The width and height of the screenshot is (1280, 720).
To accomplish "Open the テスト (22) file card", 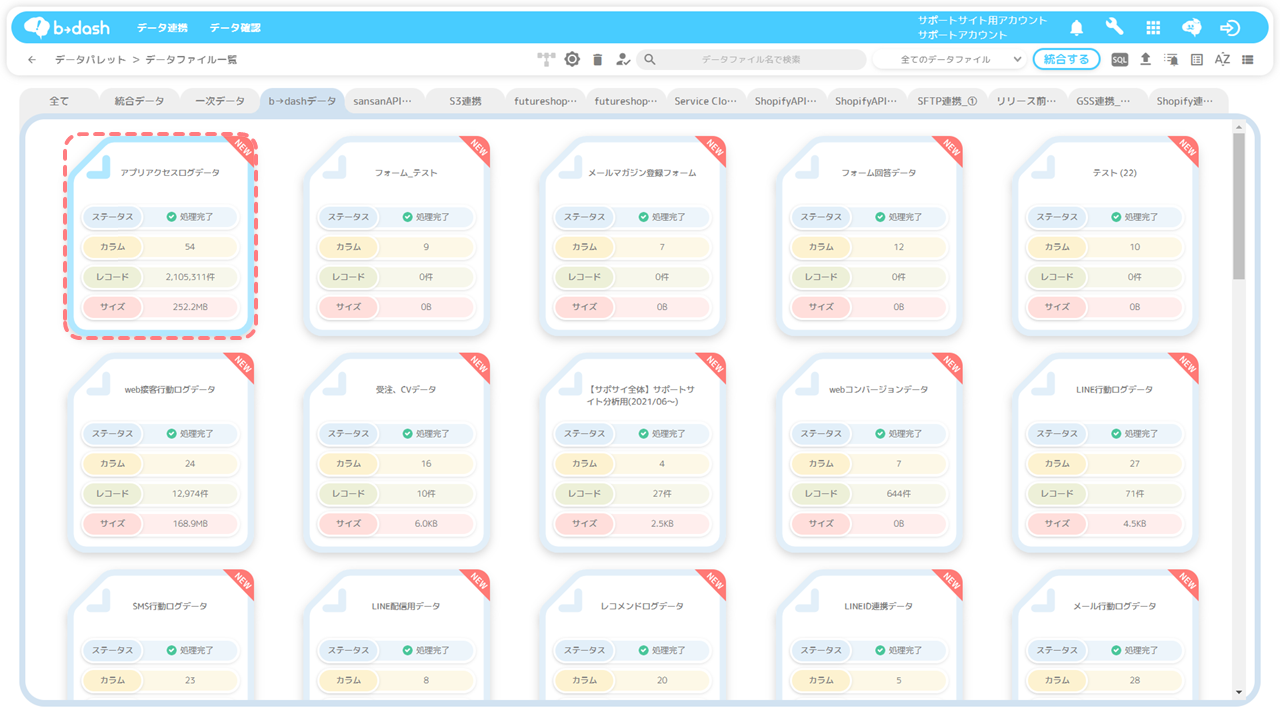I will (x=1106, y=235).
